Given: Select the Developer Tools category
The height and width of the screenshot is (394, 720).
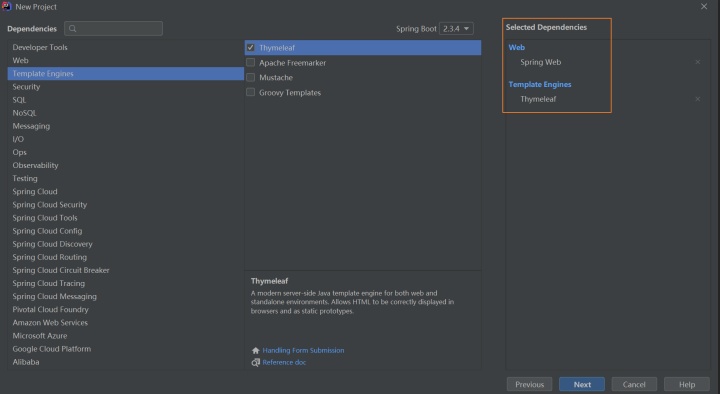Looking at the screenshot, I should 126,47.
